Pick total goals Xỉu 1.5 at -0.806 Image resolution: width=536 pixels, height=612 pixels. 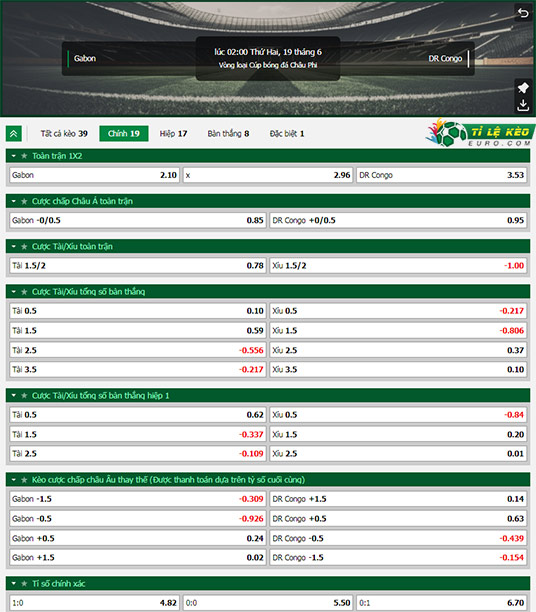pyautogui.click(x=398, y=331)
